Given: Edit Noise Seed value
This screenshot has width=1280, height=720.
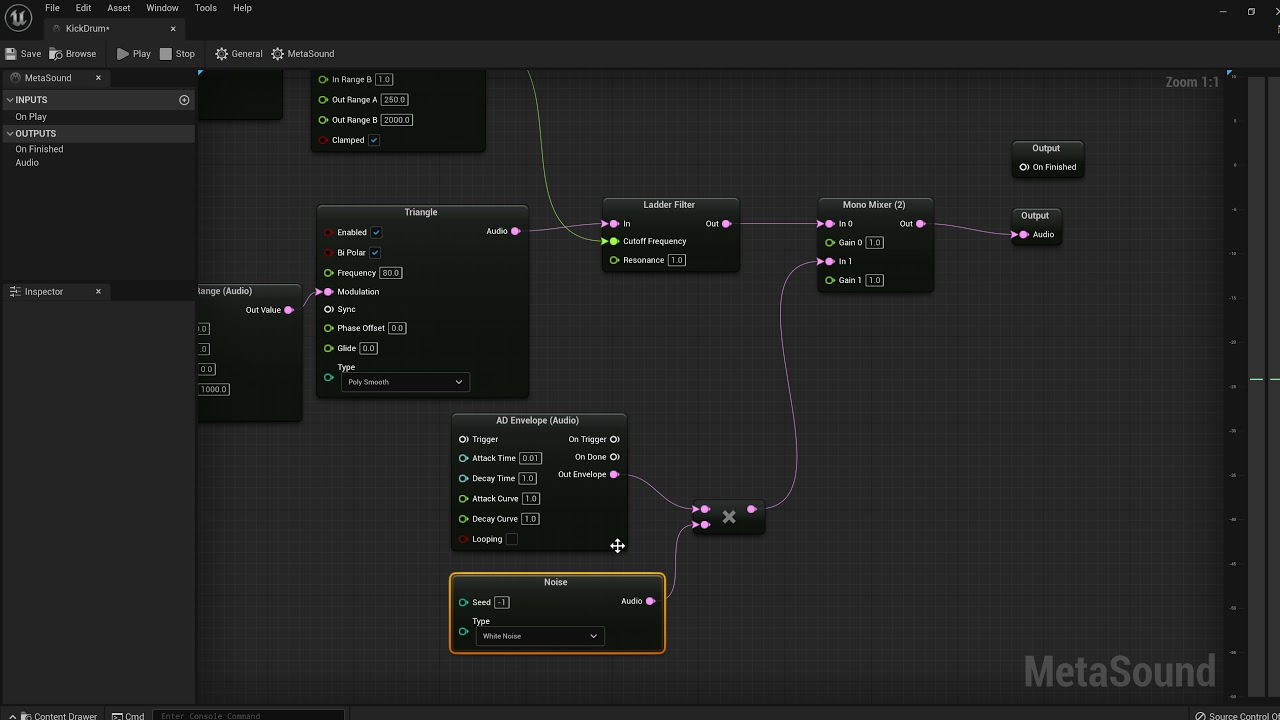Looking at the screenshot, I should click(502, 602).
